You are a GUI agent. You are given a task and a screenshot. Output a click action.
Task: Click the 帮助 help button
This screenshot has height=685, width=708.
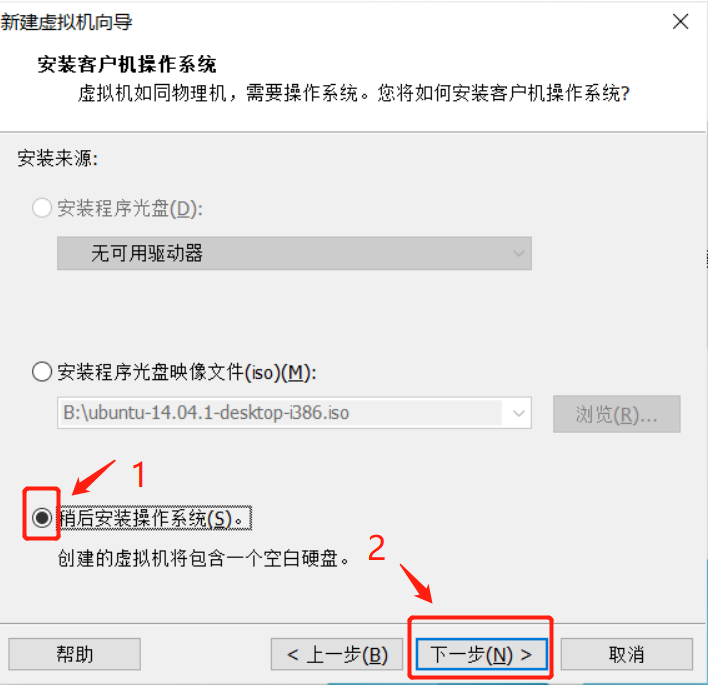coord(75,654)
